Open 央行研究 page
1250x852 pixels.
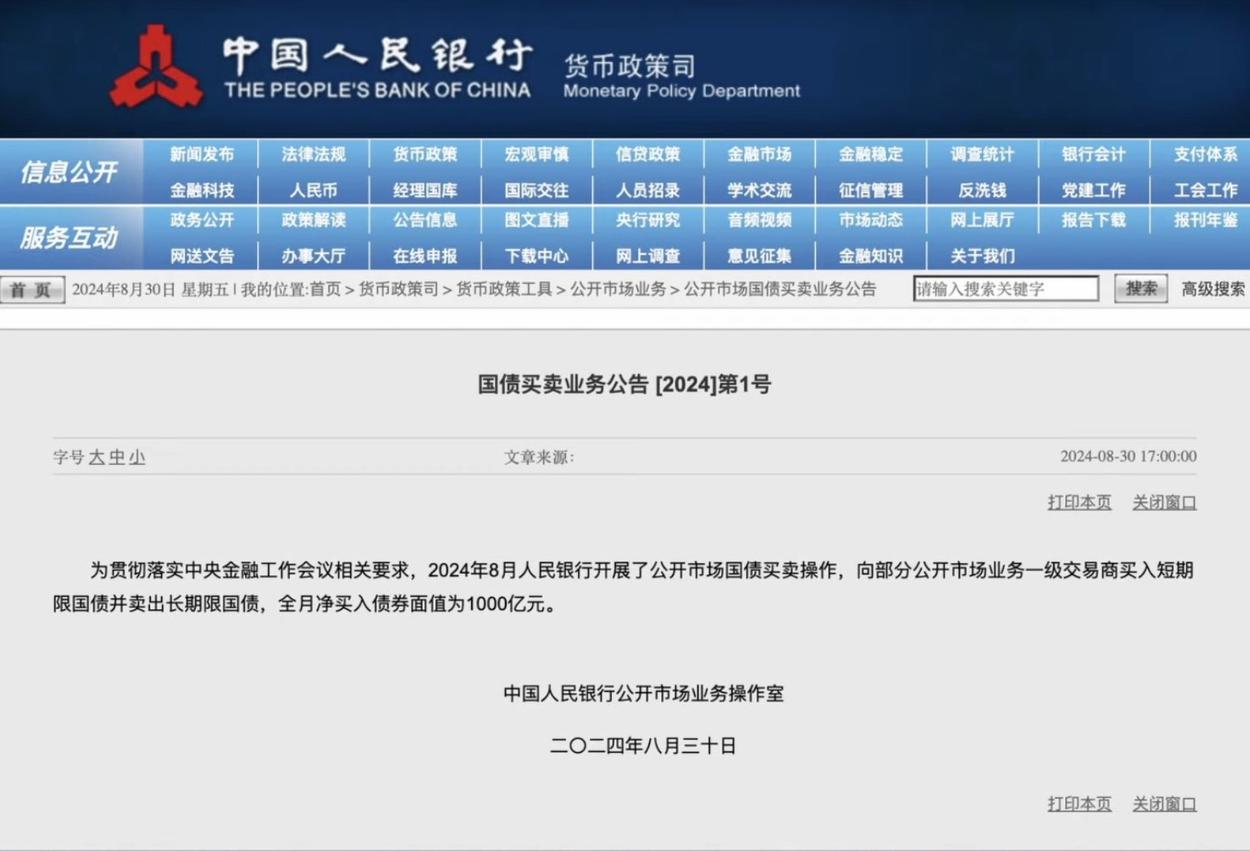tap(648, 220)
